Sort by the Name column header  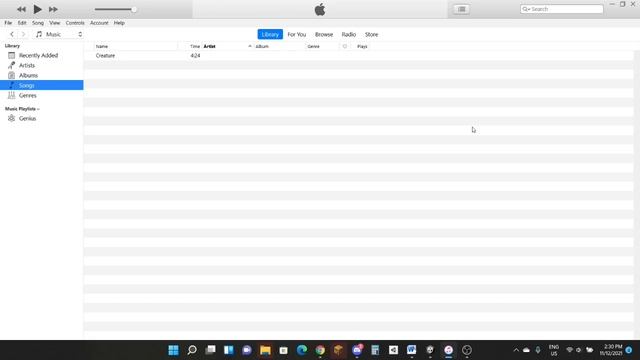point(102,47)
